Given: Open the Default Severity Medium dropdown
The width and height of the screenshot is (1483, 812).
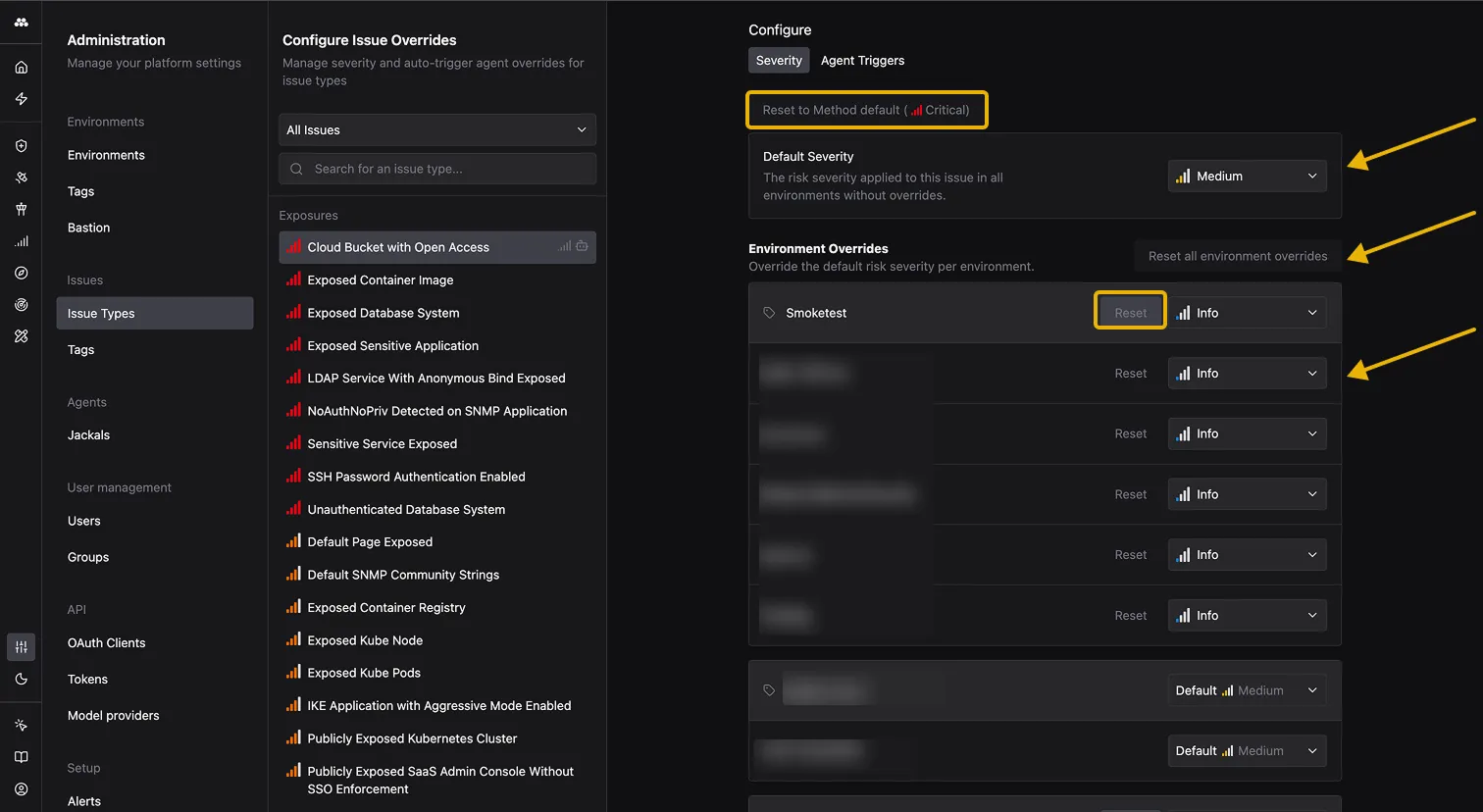Looking at the screenshot, I should pyautogui.click(x=1247, y=177).
